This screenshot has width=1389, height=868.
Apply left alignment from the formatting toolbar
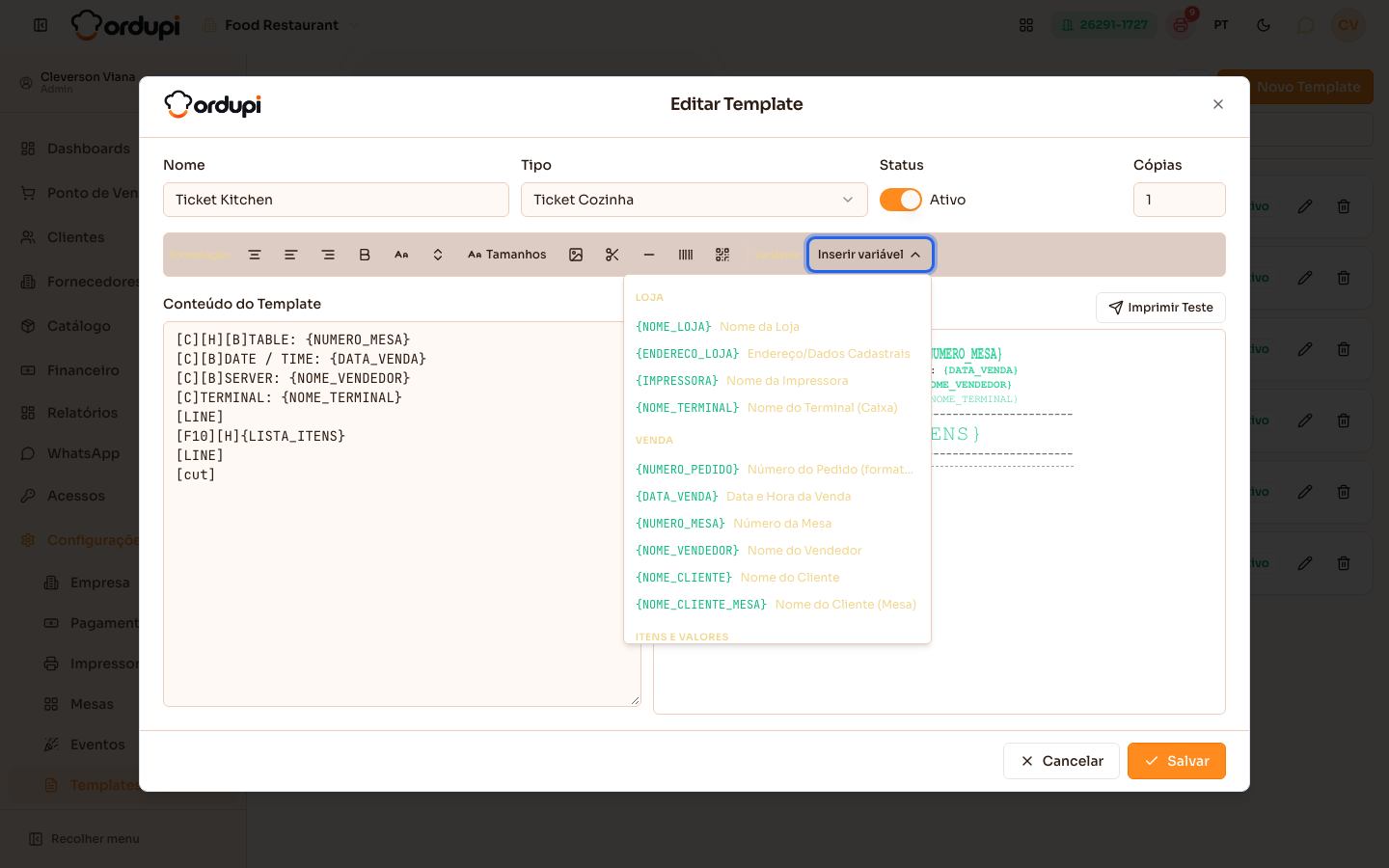click(x=290, y=255)
